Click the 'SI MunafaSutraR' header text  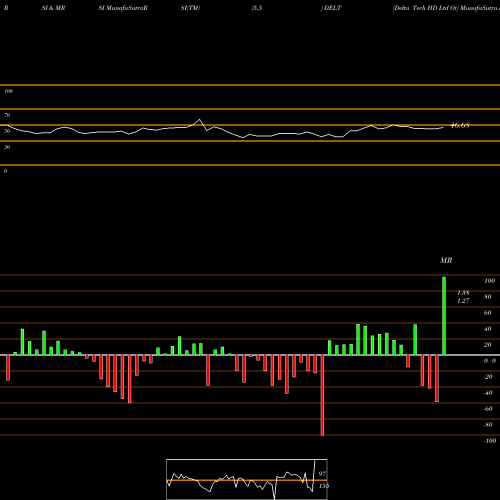(x=123, y=8)
